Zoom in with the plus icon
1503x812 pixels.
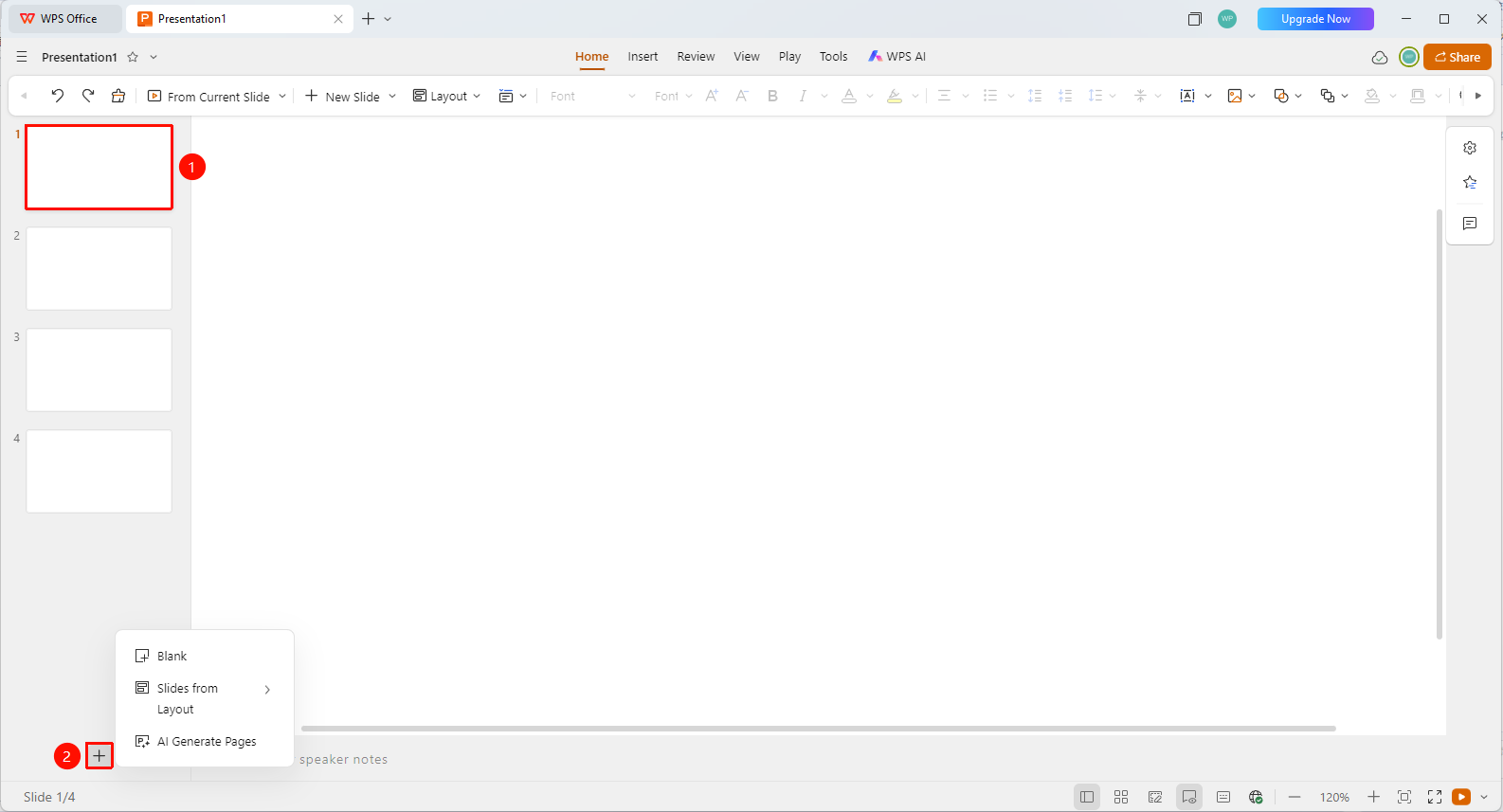coord(1373,797)
